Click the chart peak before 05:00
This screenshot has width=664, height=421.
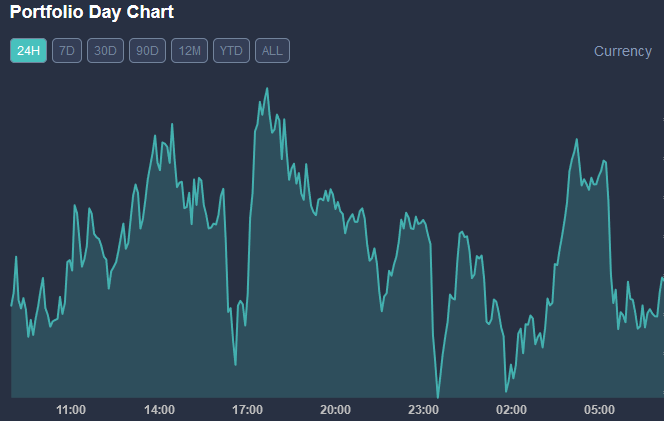coord(578,139)
